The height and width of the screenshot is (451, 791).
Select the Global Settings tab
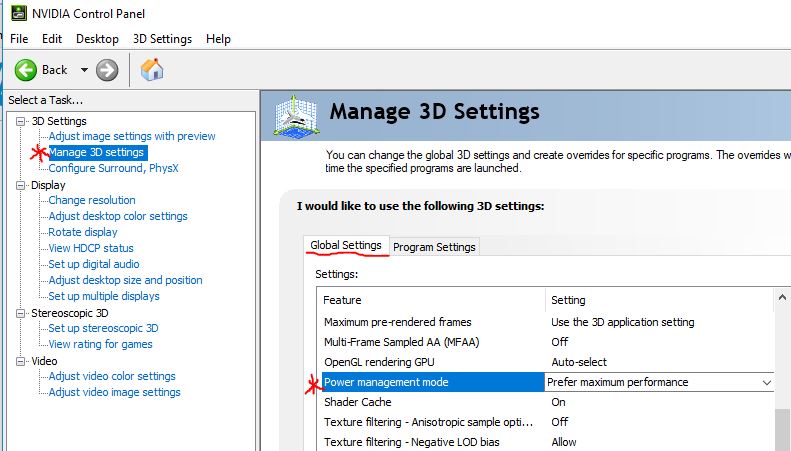(x=346, y=245)
